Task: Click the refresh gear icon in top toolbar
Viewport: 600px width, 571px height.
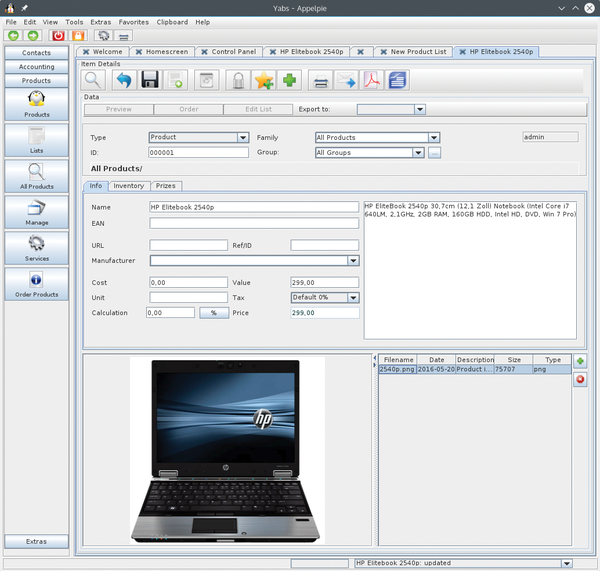Action: (104, 36)
